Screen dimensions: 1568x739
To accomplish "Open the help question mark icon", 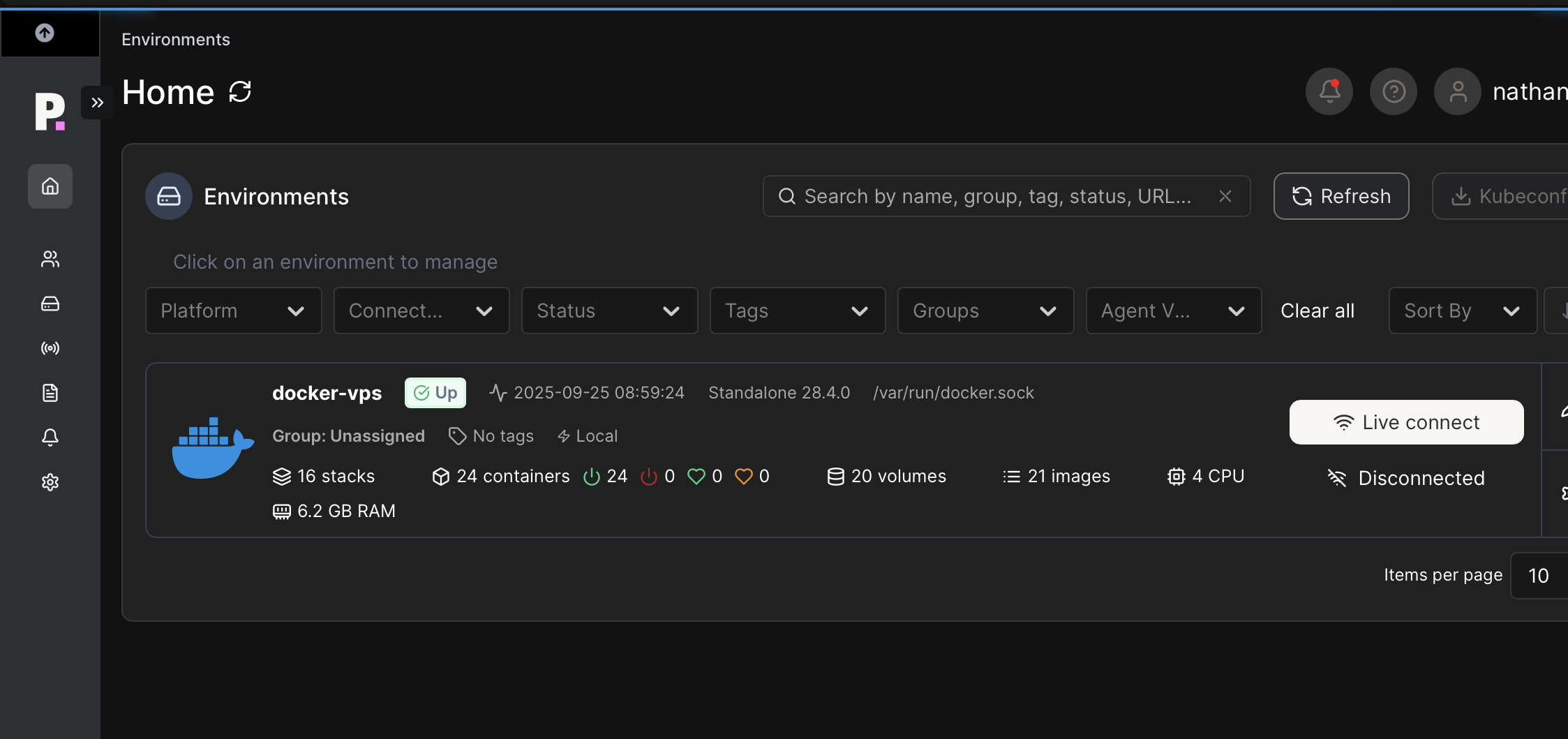I will point(1394,91).
